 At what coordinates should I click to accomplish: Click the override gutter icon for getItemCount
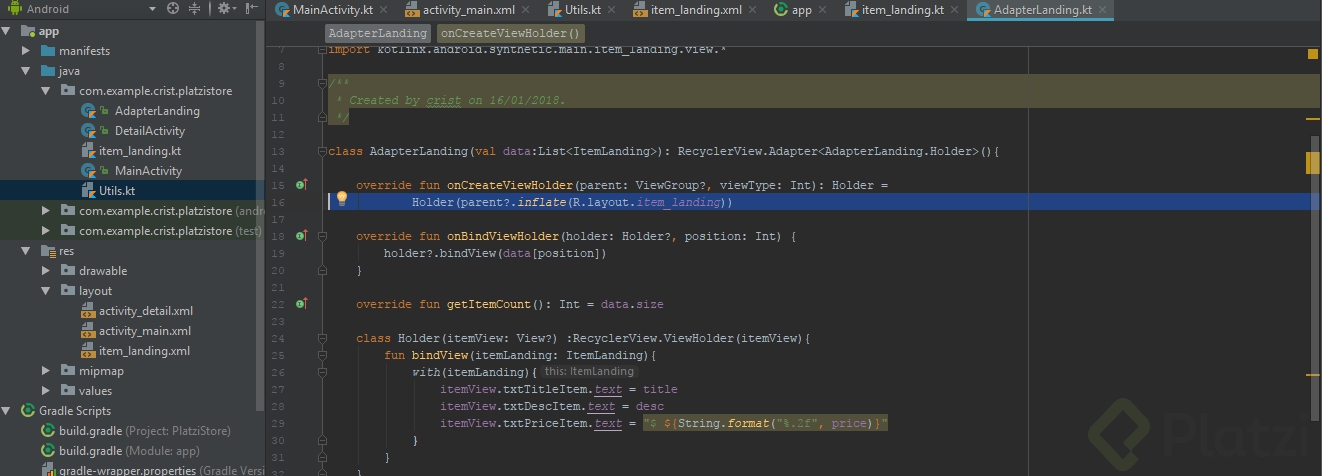coord(301,304)
